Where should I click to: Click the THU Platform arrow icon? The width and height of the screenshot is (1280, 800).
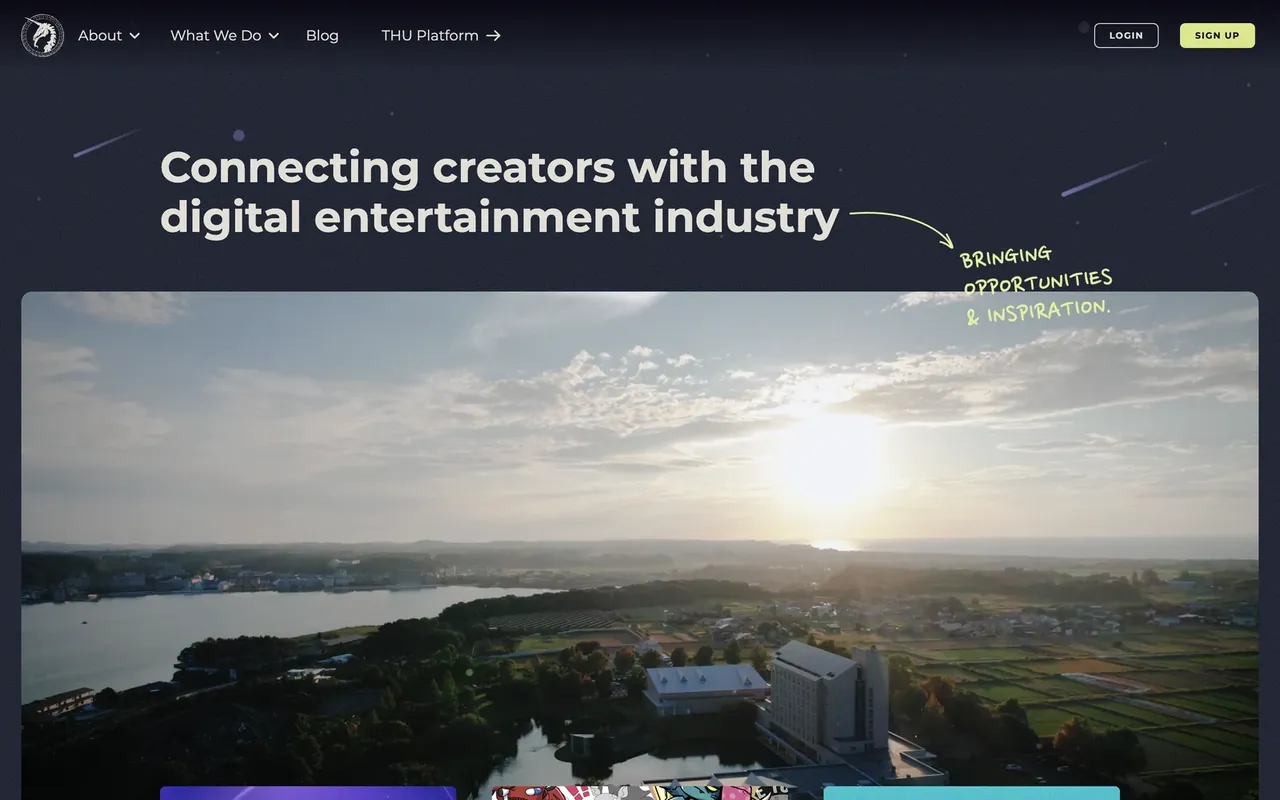coord(493,35)
